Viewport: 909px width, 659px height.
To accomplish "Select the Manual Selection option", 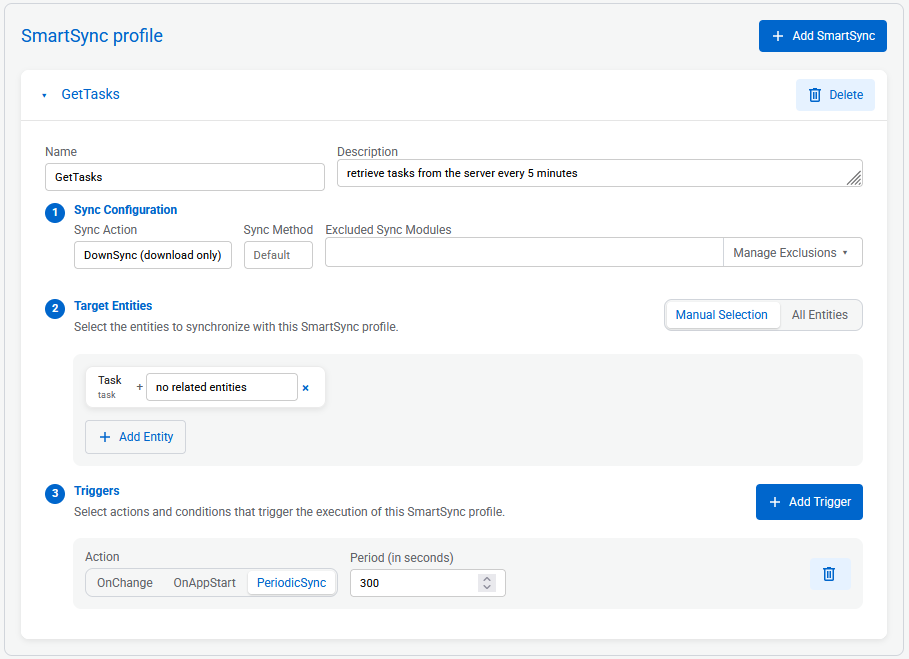I will [x=721, y=315].
